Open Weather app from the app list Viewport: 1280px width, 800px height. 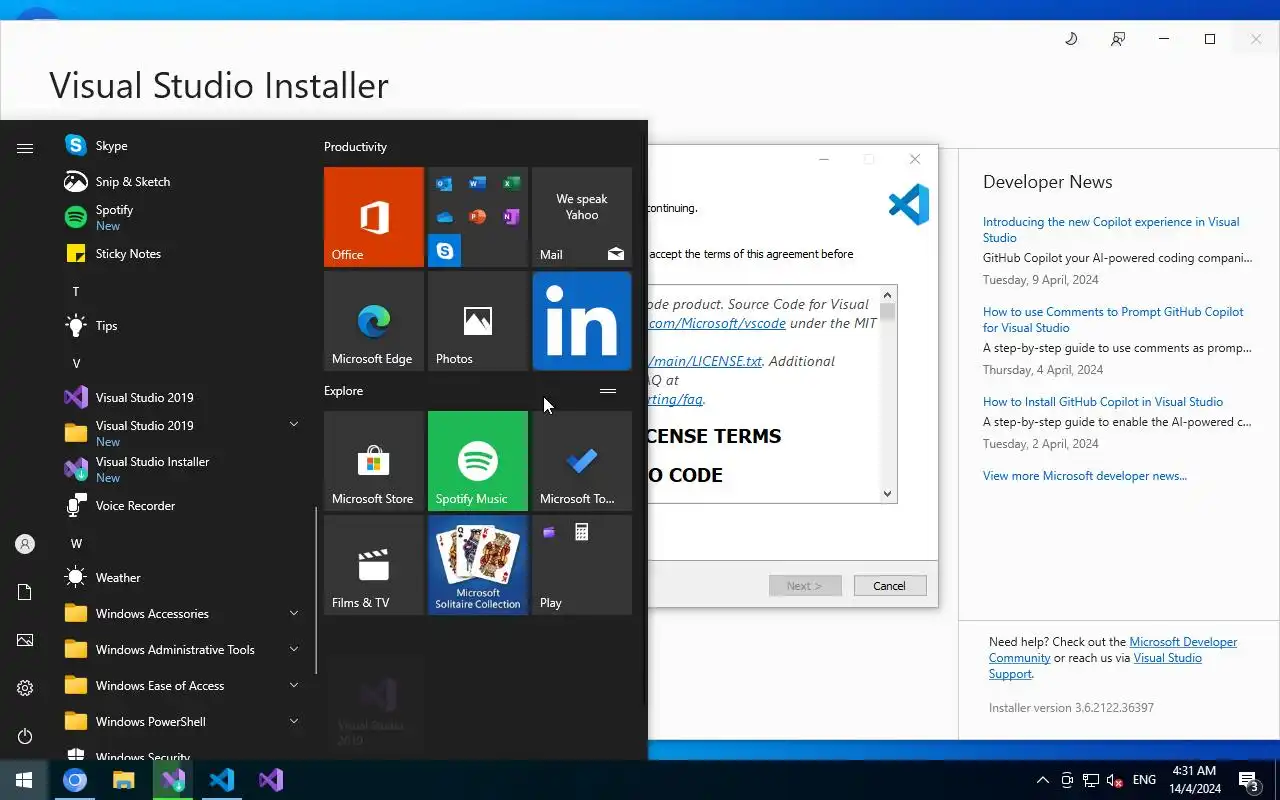pyautogui.click(x=186, y=578)
